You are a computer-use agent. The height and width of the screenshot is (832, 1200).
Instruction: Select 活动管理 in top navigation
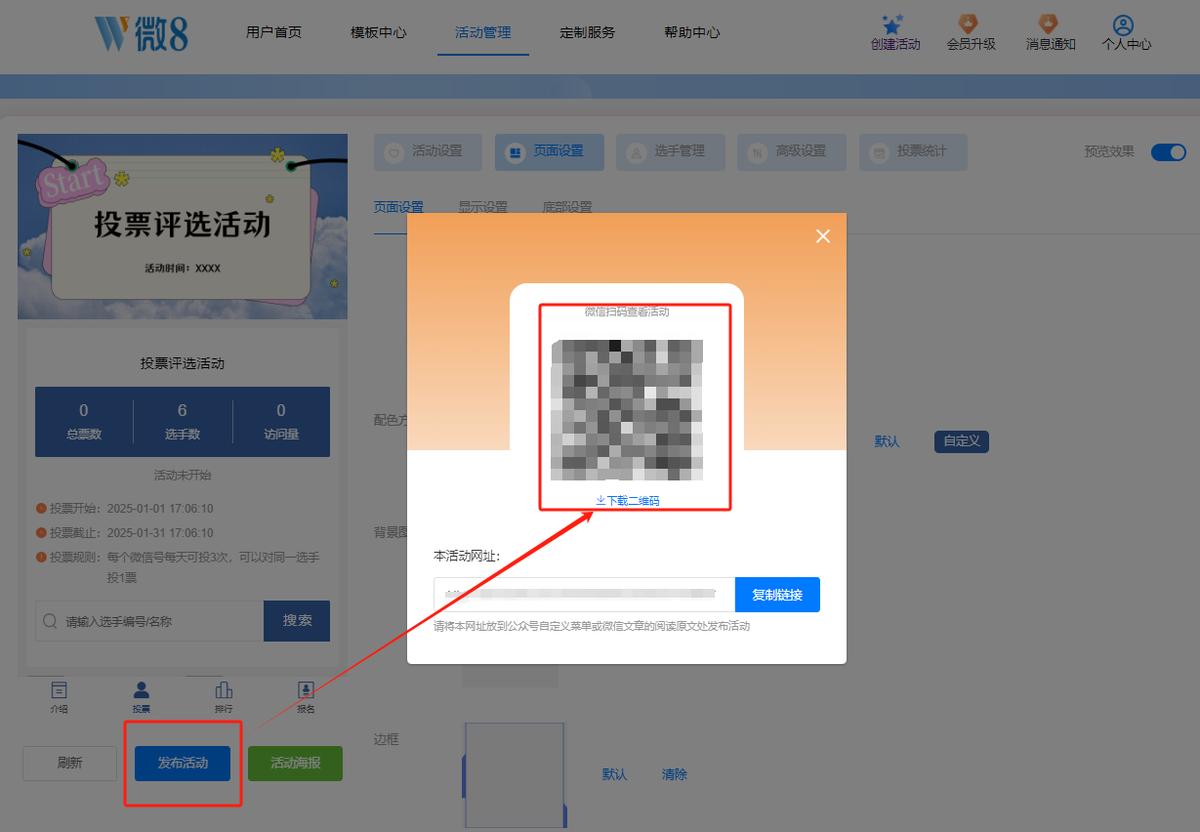pos(483,32)
